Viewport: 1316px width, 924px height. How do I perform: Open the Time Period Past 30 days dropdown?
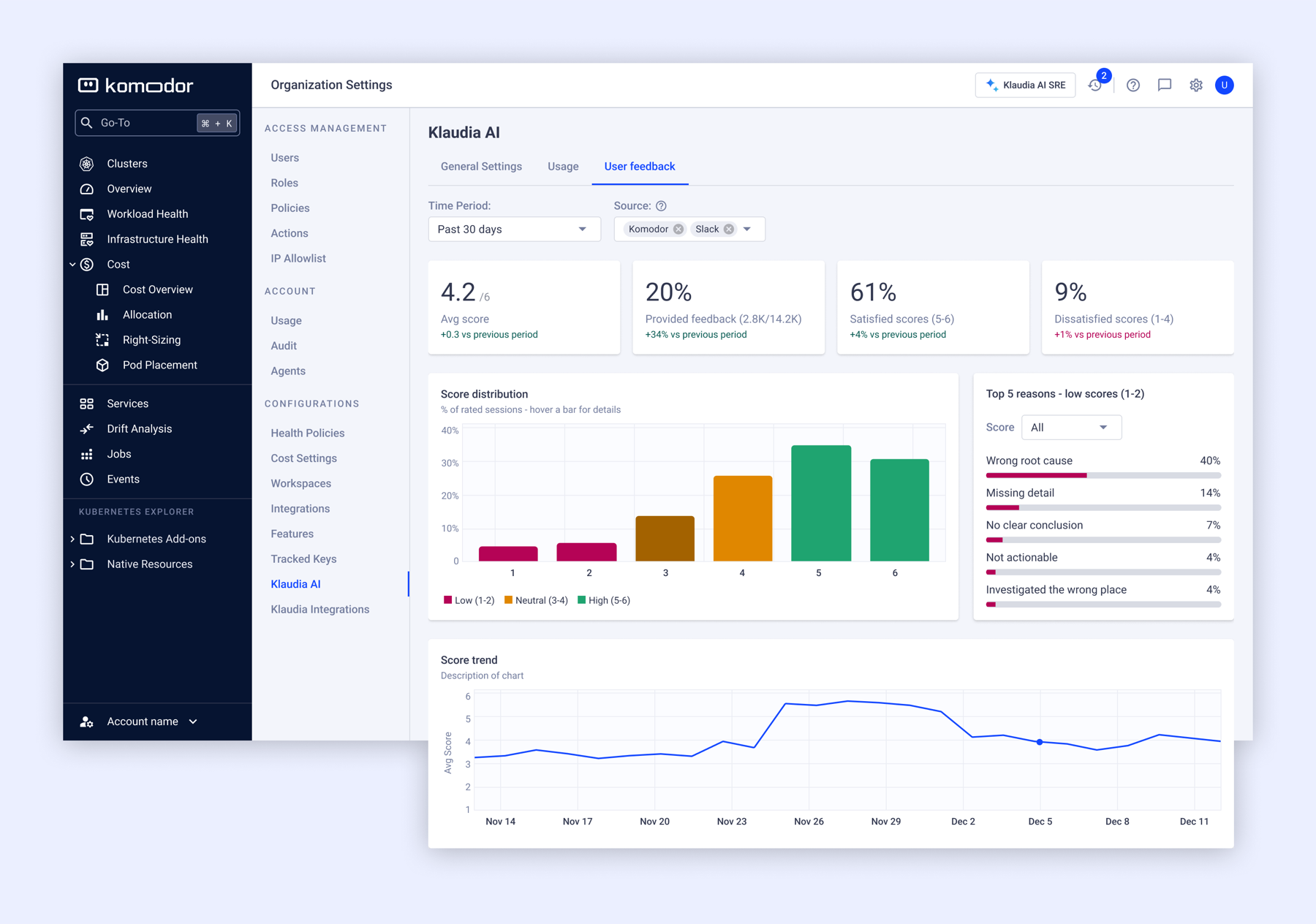point(514,230)
